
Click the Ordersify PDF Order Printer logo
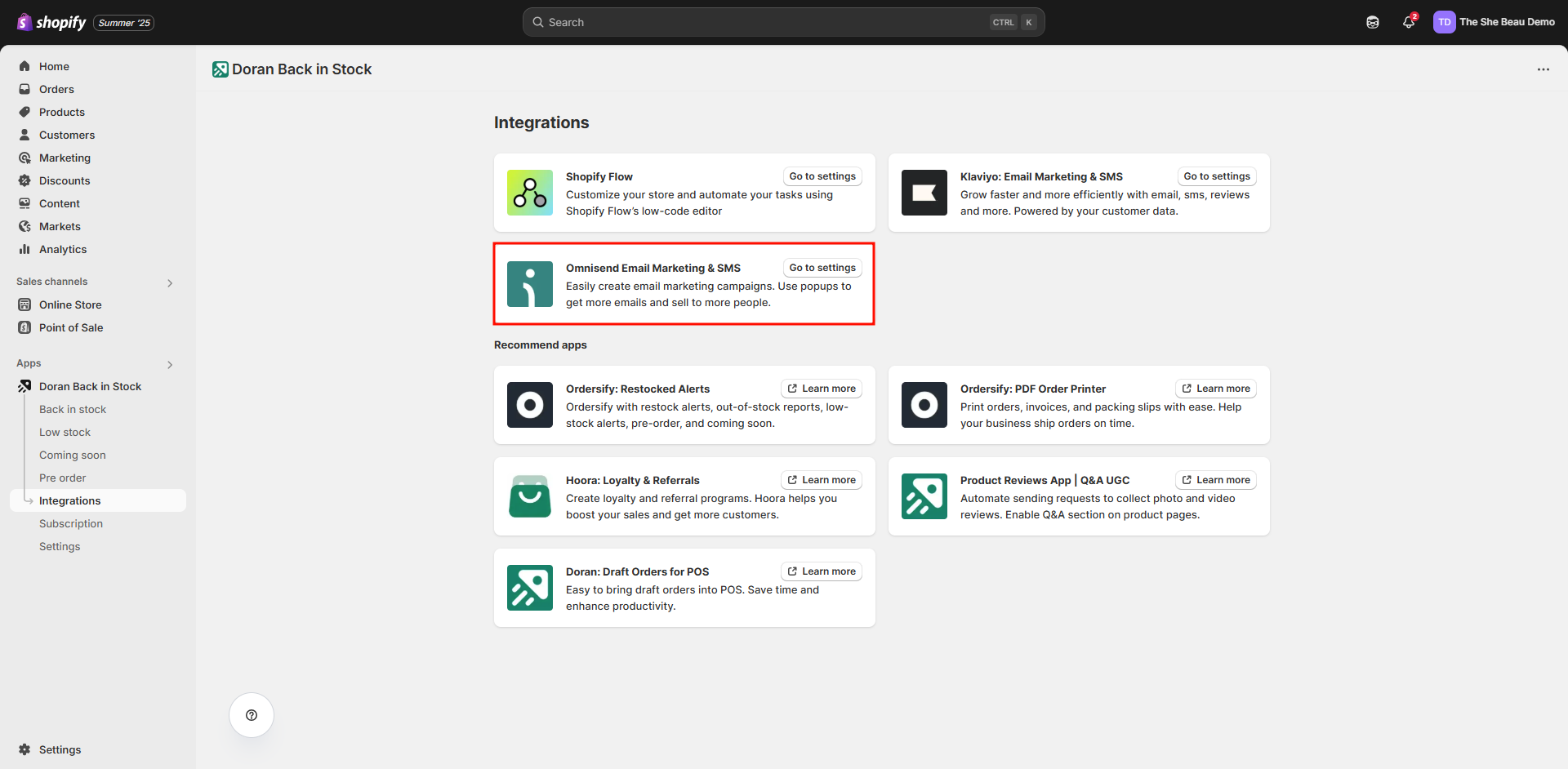[x=924, y=405]
